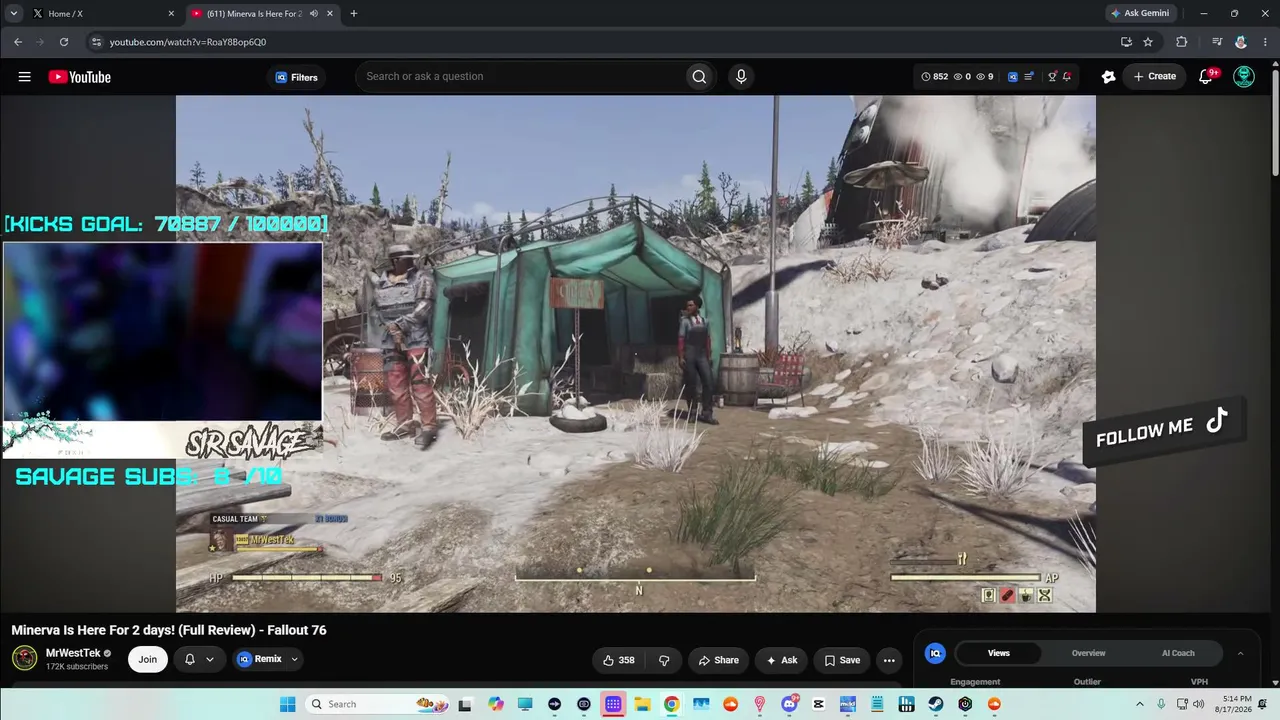Focus the YouTube search box

(520, 76)
